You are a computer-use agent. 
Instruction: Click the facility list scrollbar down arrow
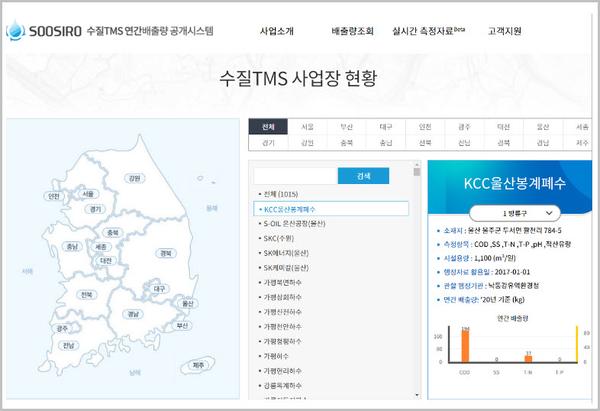[x=417, y=395]
